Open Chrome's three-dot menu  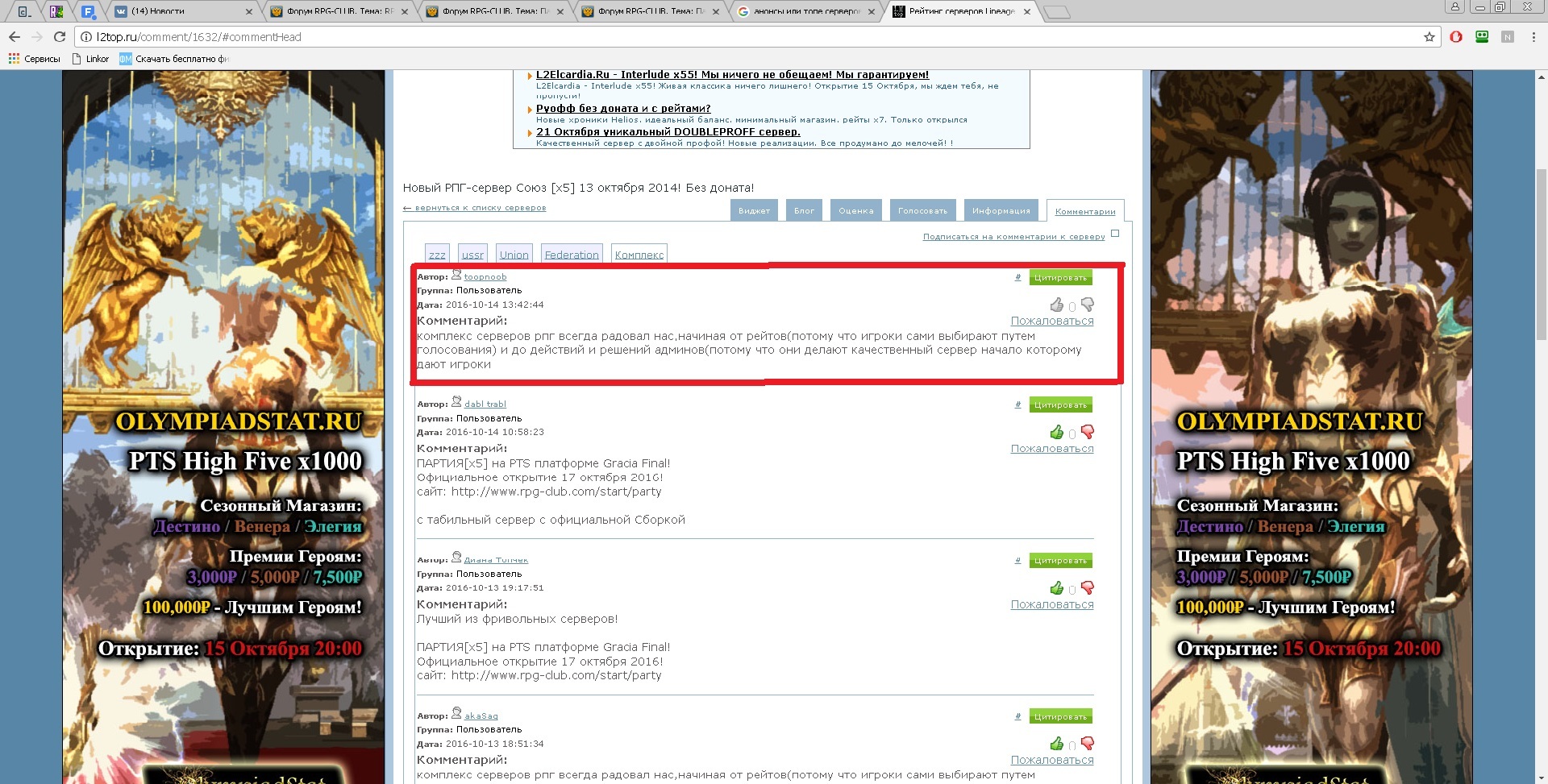point(1533,37)
